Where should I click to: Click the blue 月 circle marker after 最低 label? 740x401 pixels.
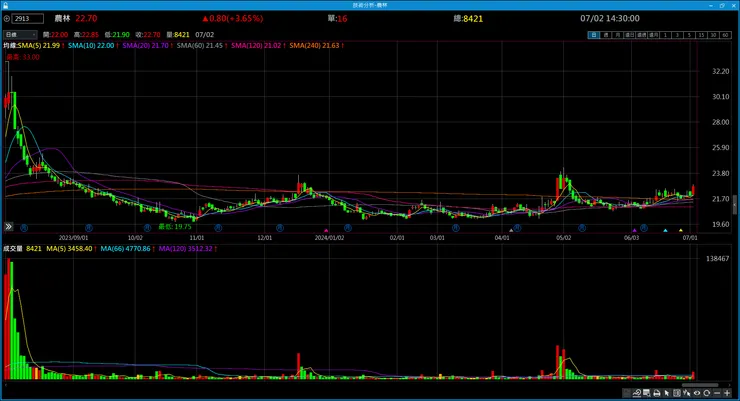click(x=218, y=228)
